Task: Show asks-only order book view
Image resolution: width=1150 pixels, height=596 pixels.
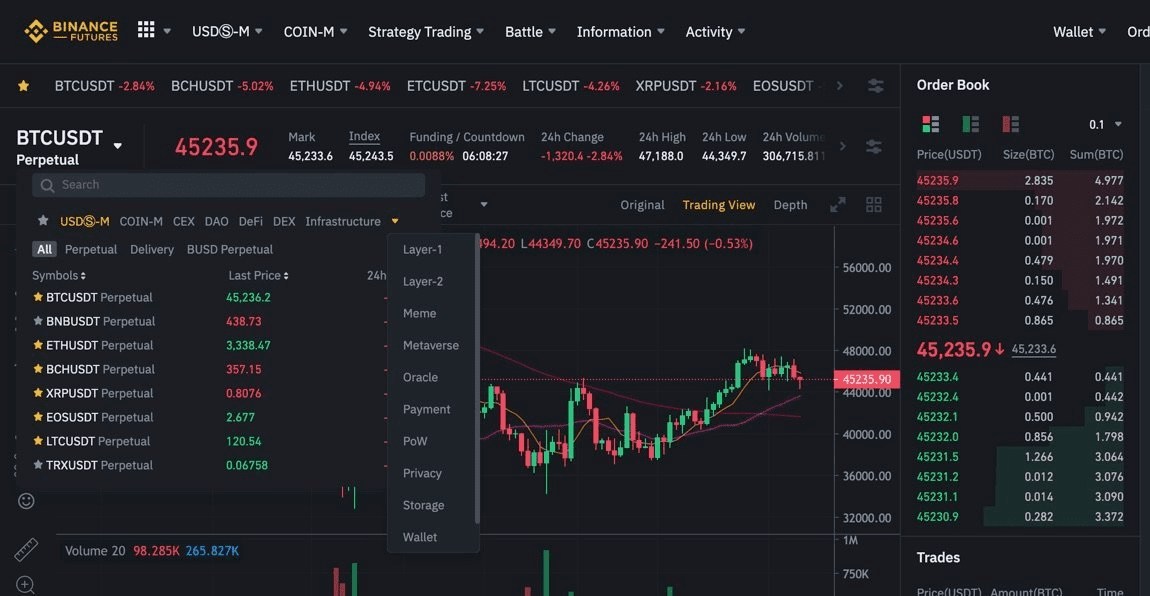Action: [x=1010, y=124]
